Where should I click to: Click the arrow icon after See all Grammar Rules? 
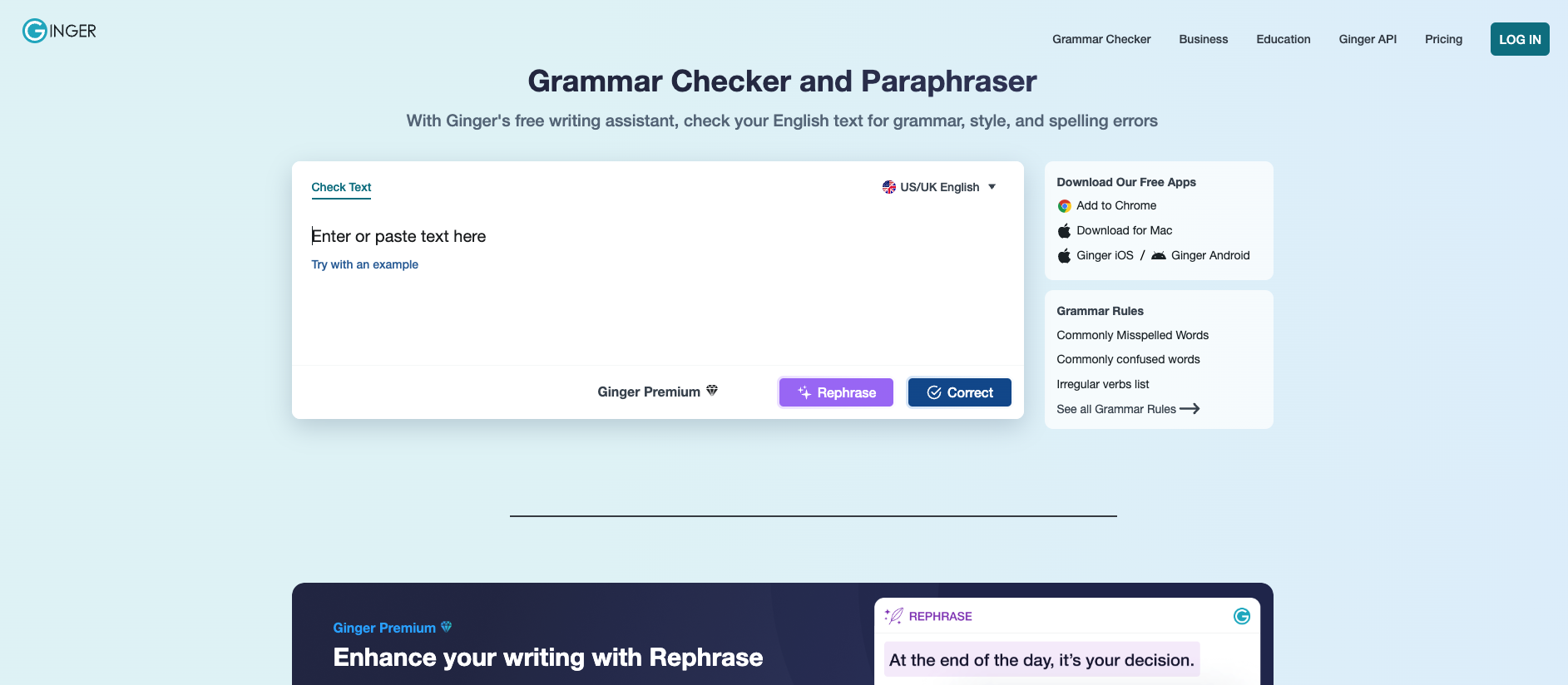click(1190, 408)
